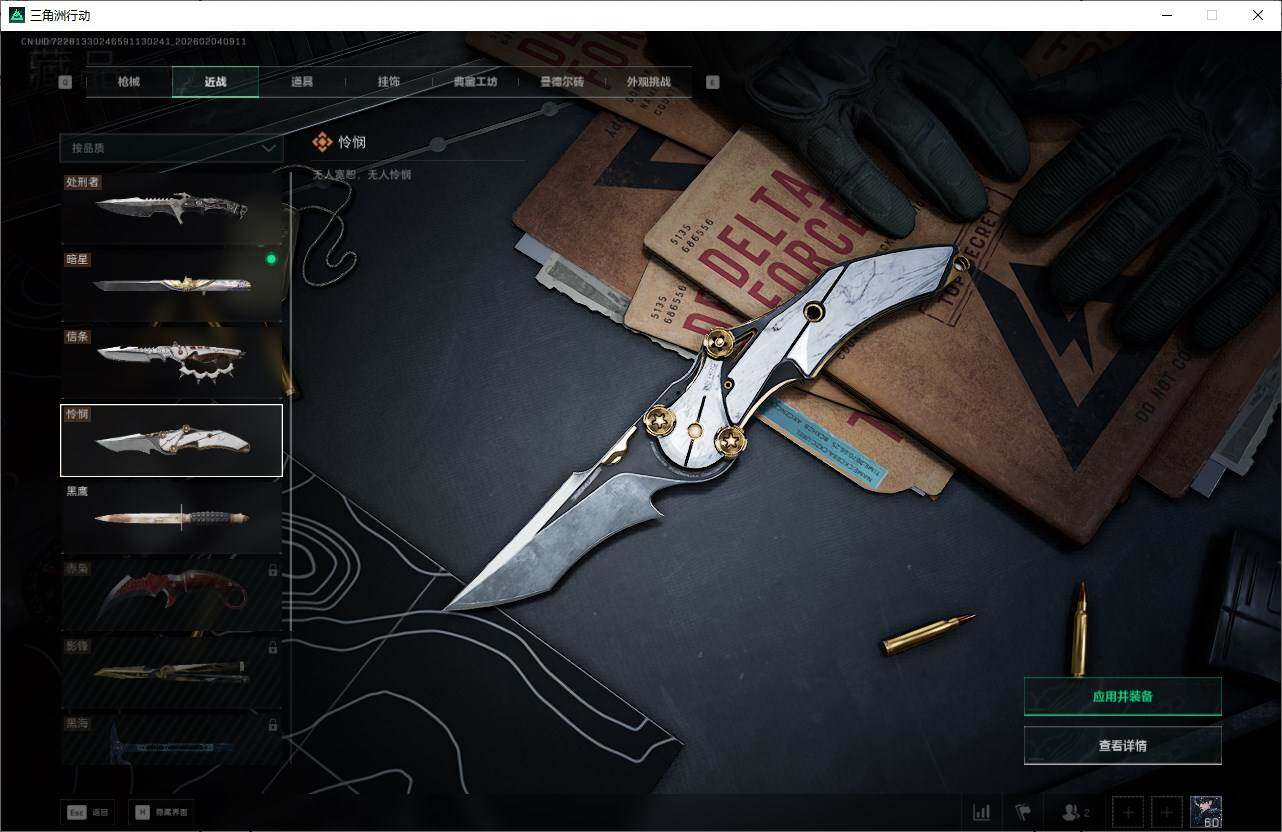Click the flag icon in bottom bar
The height and width of the screenshot is (832, 1282).
click(x=1023, y=812)
